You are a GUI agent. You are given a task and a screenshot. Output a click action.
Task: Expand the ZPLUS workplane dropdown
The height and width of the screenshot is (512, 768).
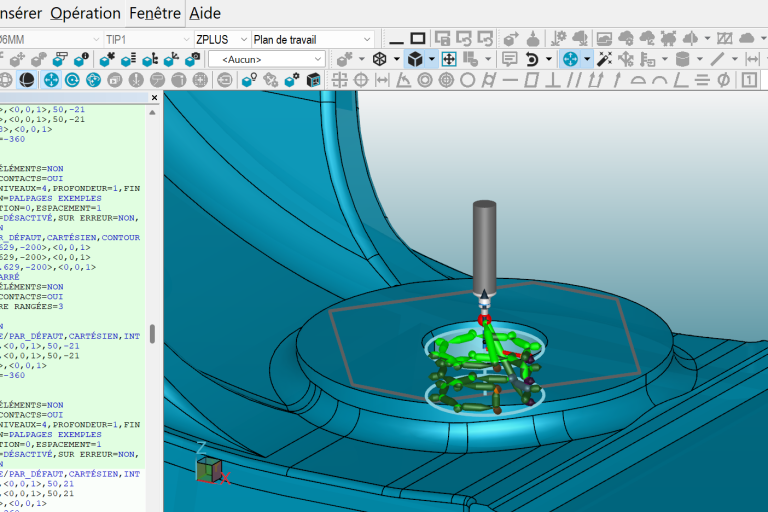pos(243,39)
